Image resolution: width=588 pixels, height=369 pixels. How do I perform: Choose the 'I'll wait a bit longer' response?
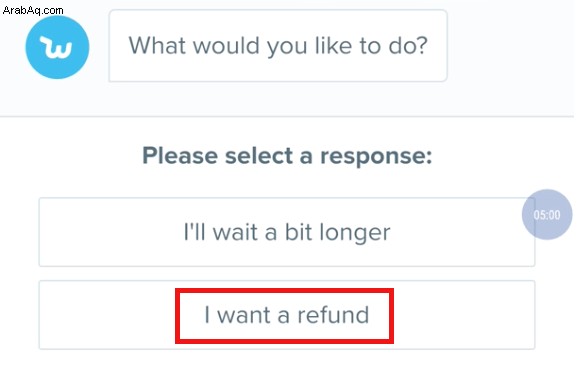(287, 232)
